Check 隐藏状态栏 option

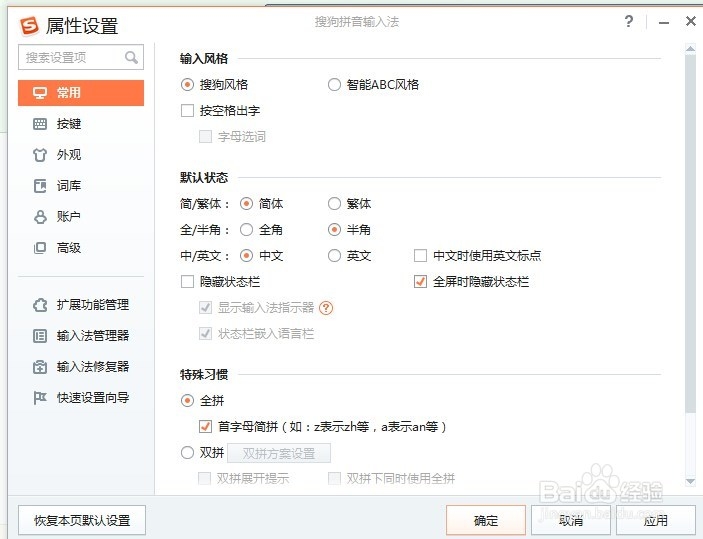[187, 282]
